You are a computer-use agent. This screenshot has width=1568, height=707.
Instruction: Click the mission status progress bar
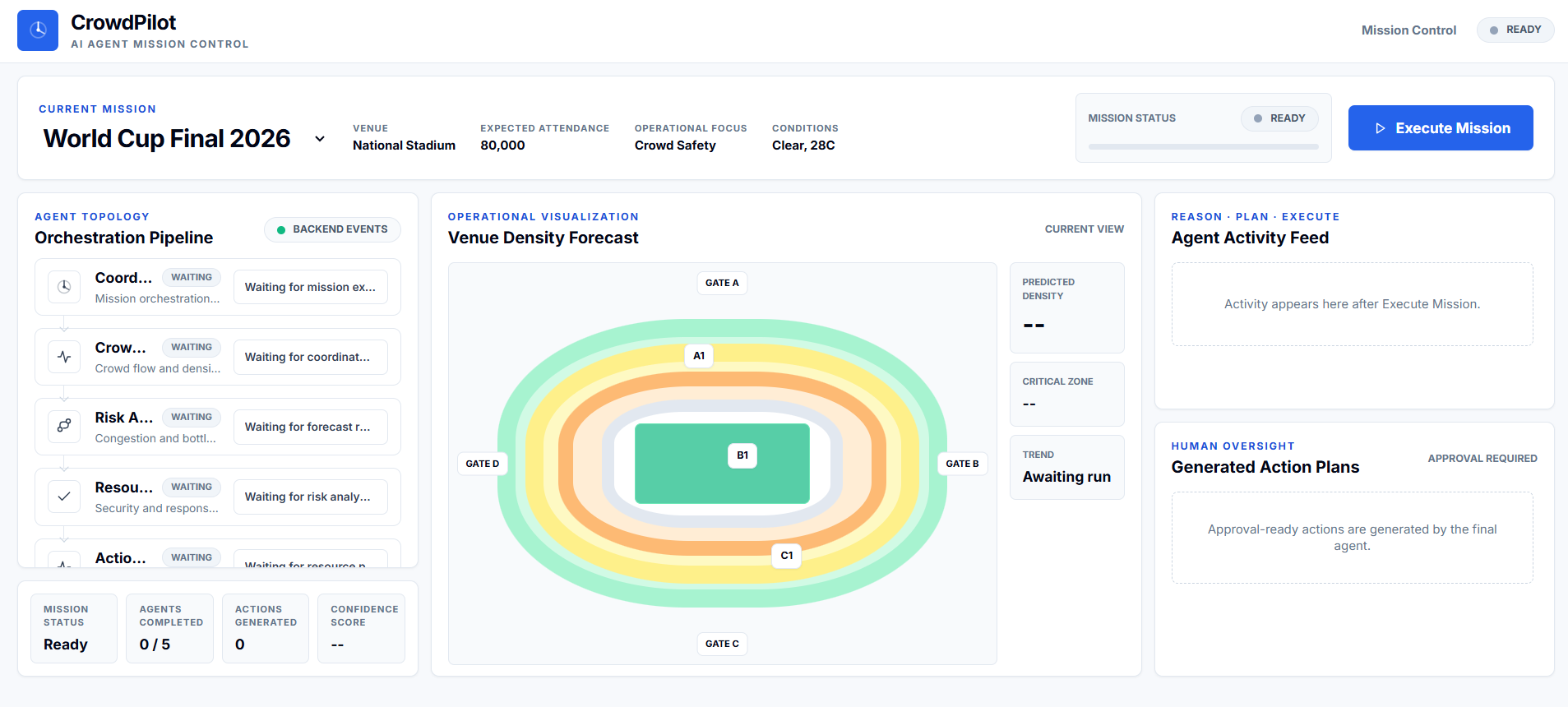[1203, 147]
